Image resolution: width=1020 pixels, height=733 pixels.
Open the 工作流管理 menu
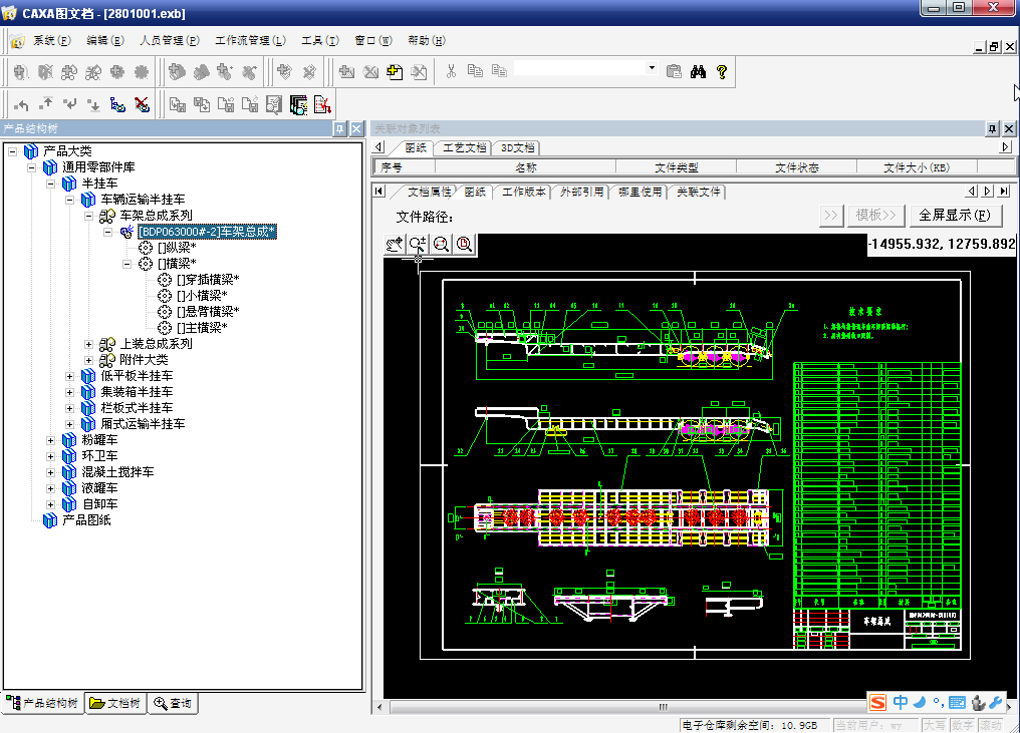(x=250, y=41)
